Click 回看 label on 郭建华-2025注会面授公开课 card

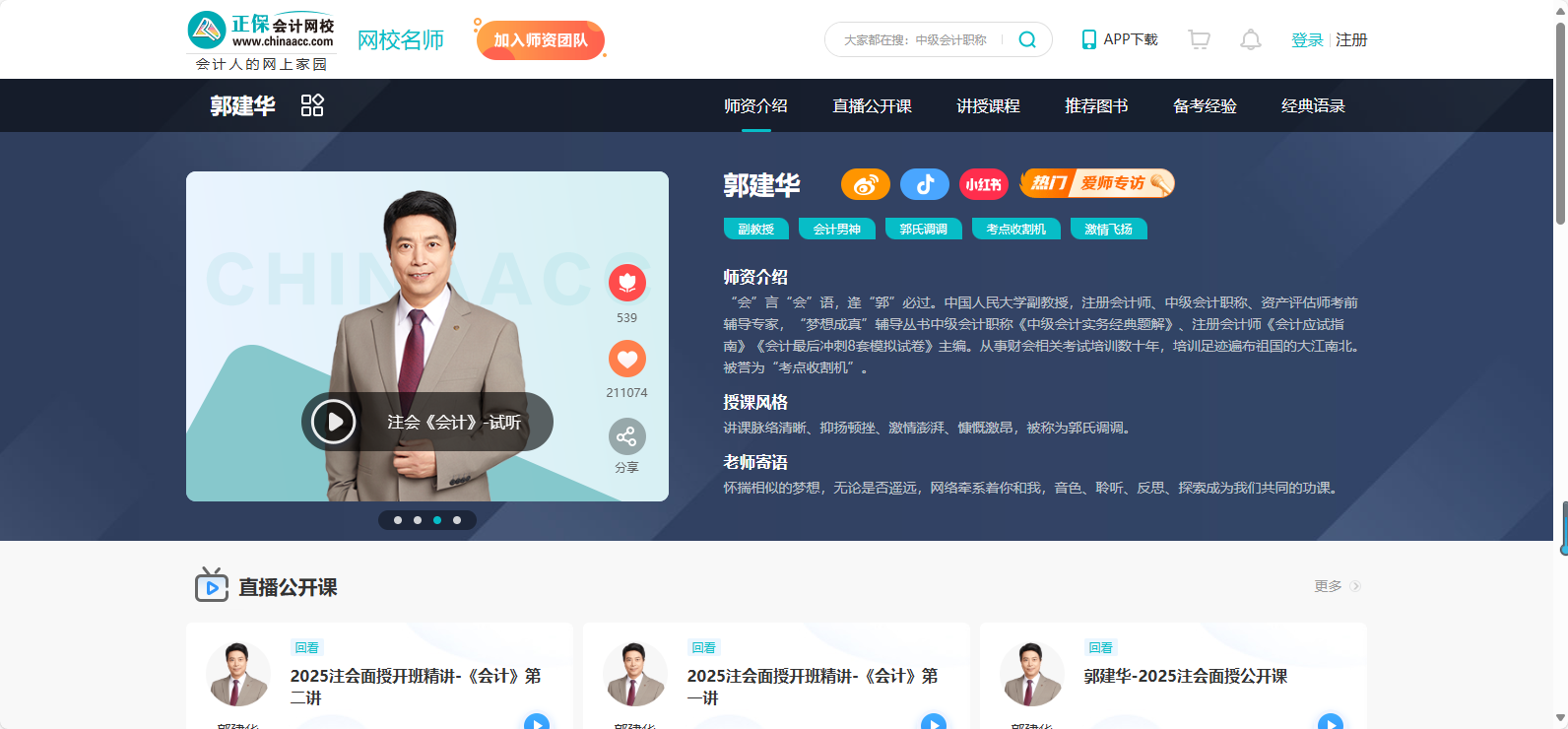coord(1101,647)
